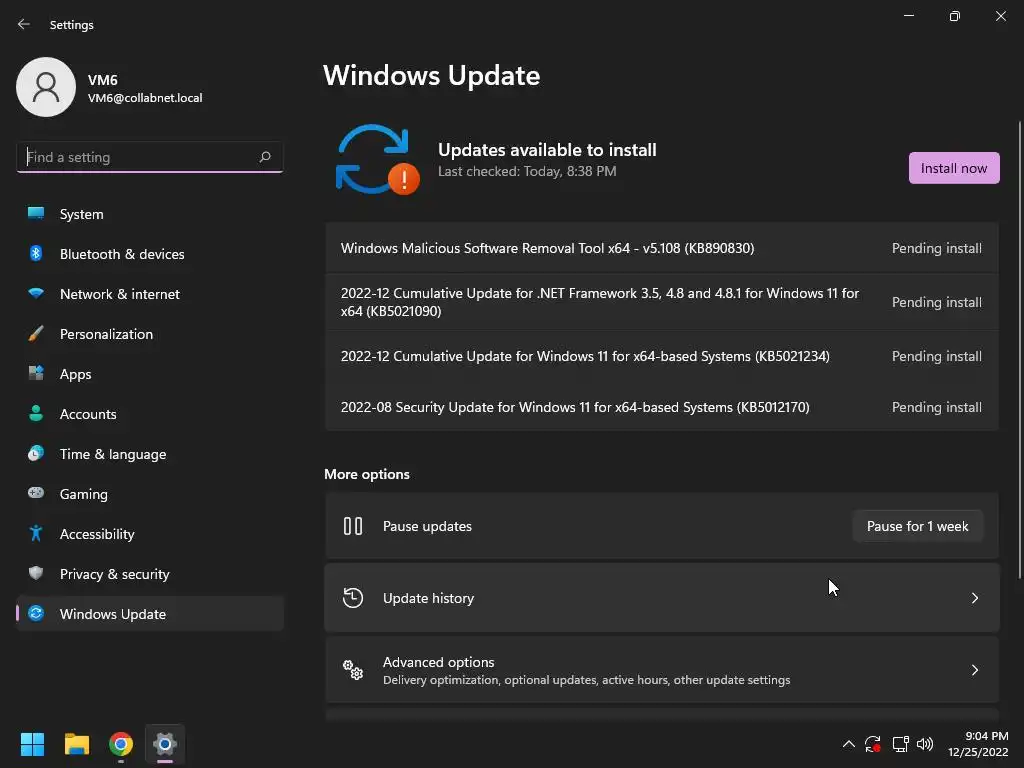Click the search magnifier icon
Screen dimensions: 1024x768
tap(264, 157)
